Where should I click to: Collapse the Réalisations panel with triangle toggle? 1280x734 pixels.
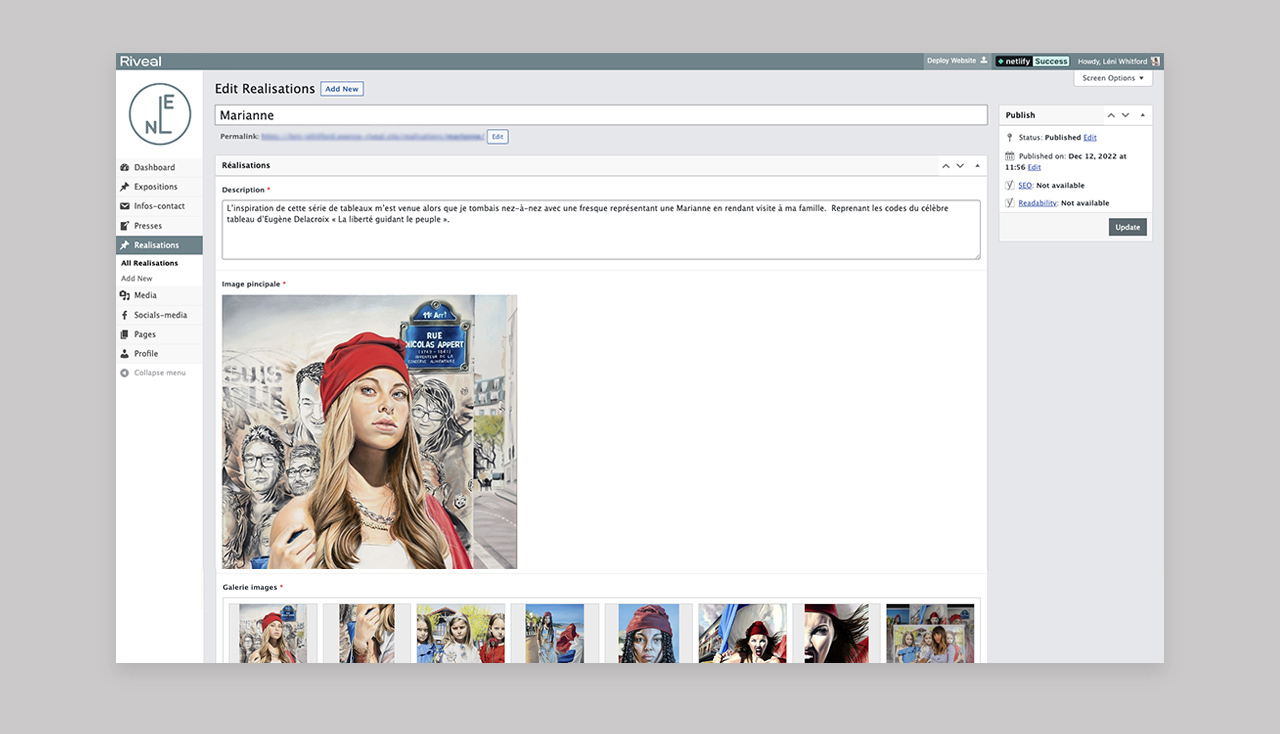(977, 165)
